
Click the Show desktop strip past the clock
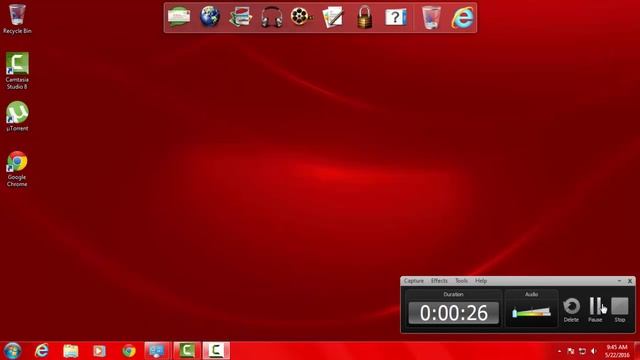point(637,351)
